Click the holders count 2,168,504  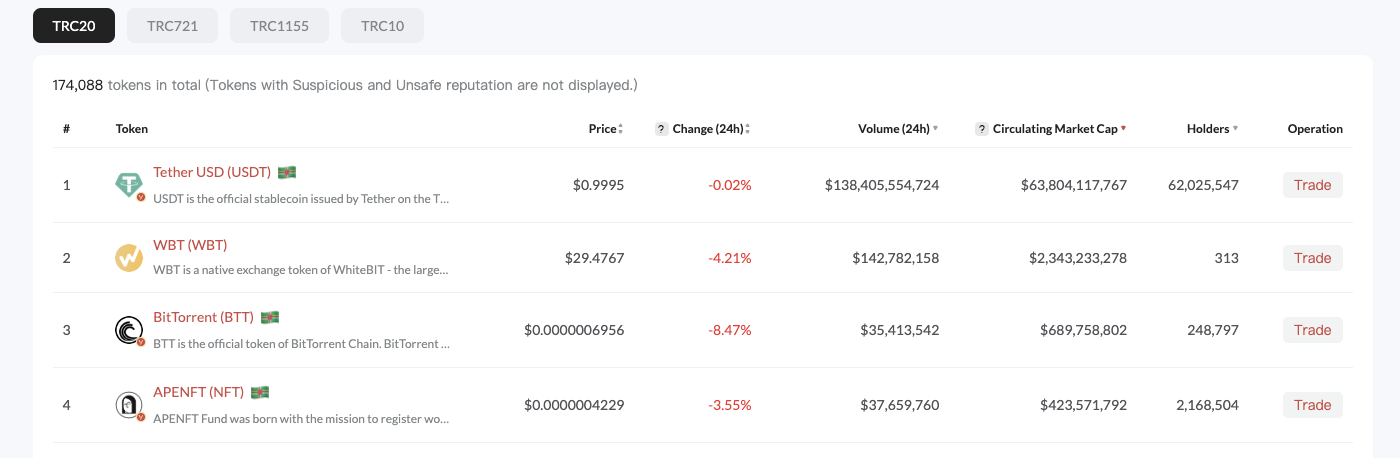click(1208, 405)
